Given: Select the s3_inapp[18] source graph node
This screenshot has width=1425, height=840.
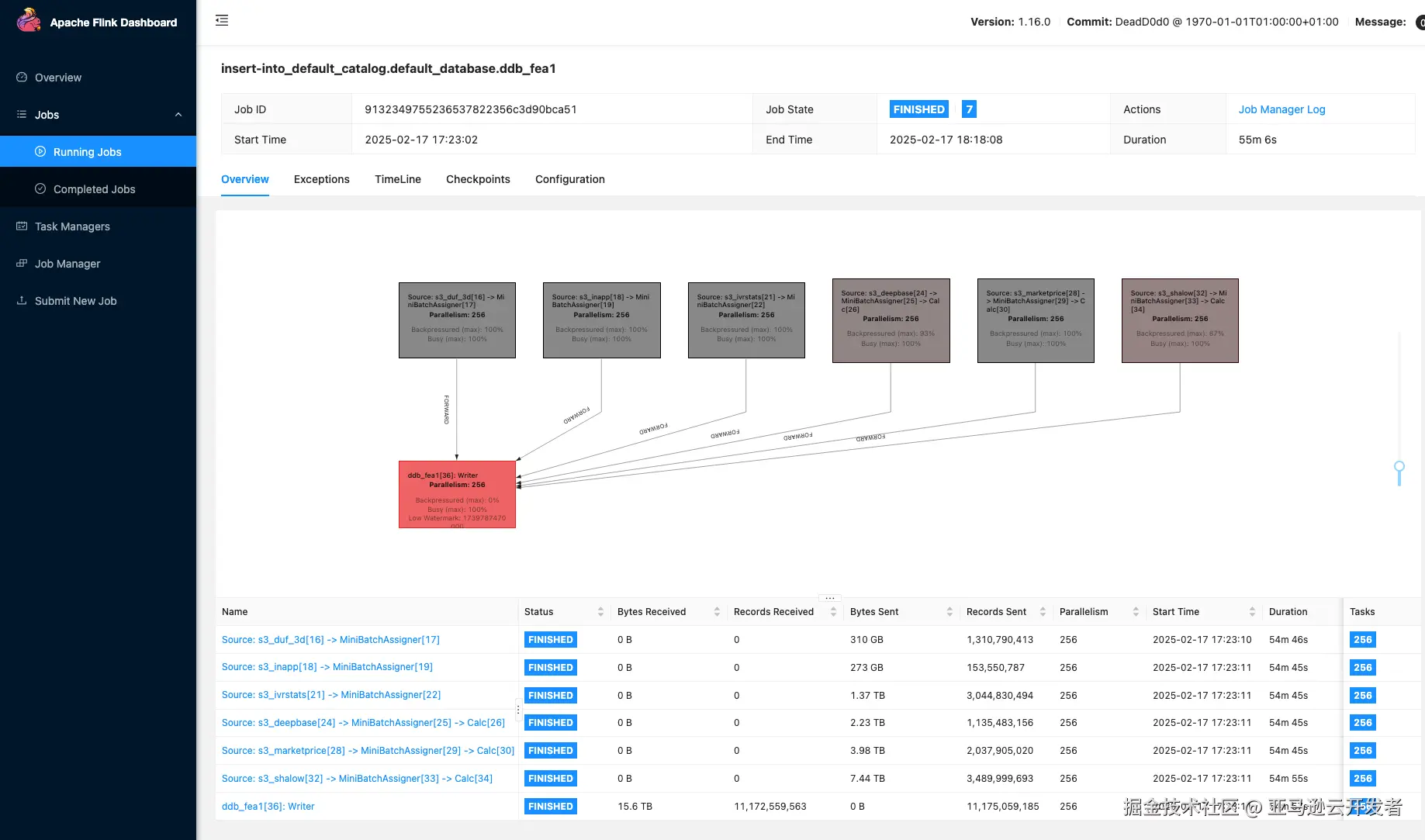Looking at the screenshot, I should pyautogui.click(x=601, y=320).
